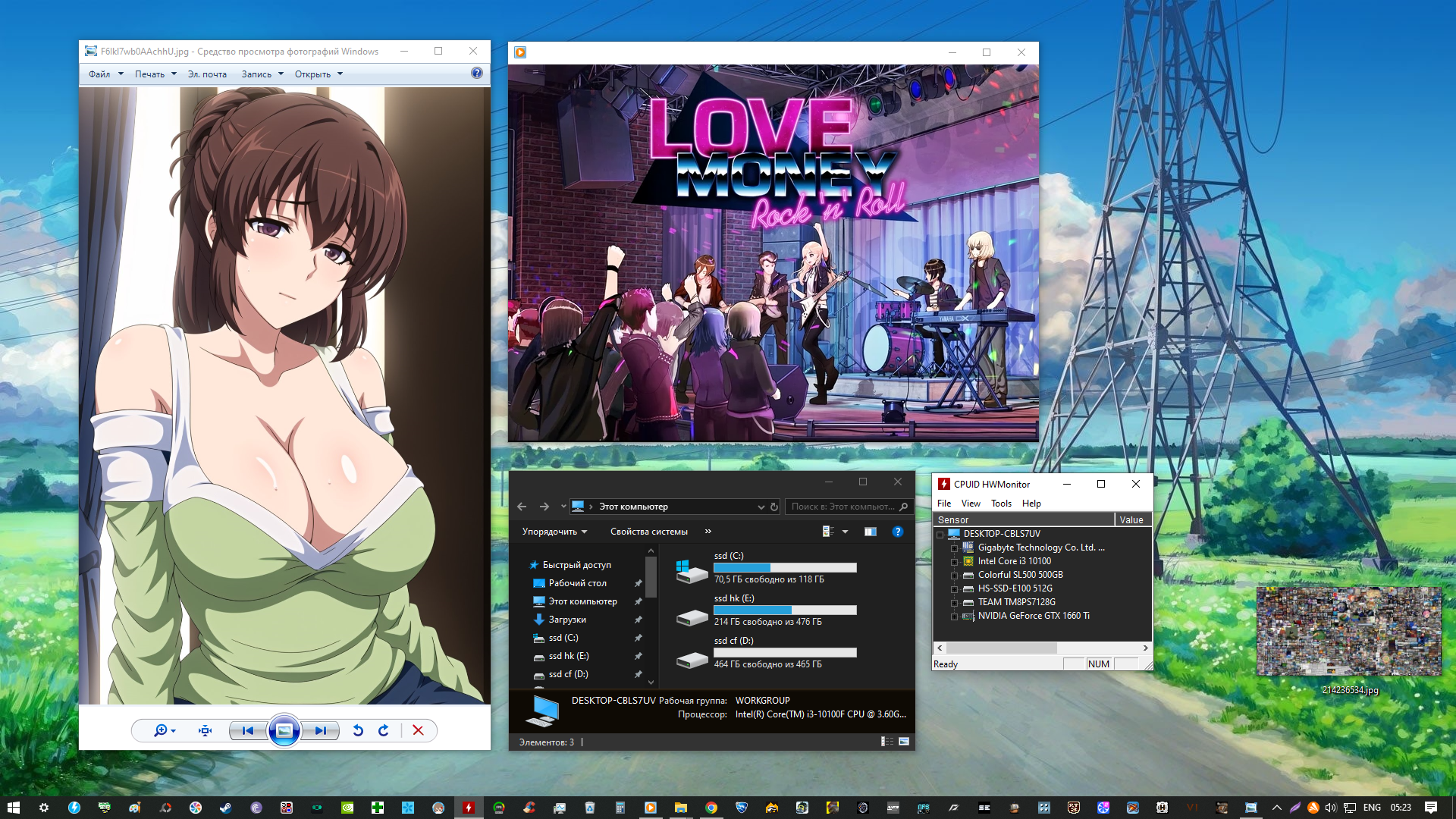Start the slideshow in Photo Viewer
This screenshot has width=1456, height=819.
tap(284, 730)
